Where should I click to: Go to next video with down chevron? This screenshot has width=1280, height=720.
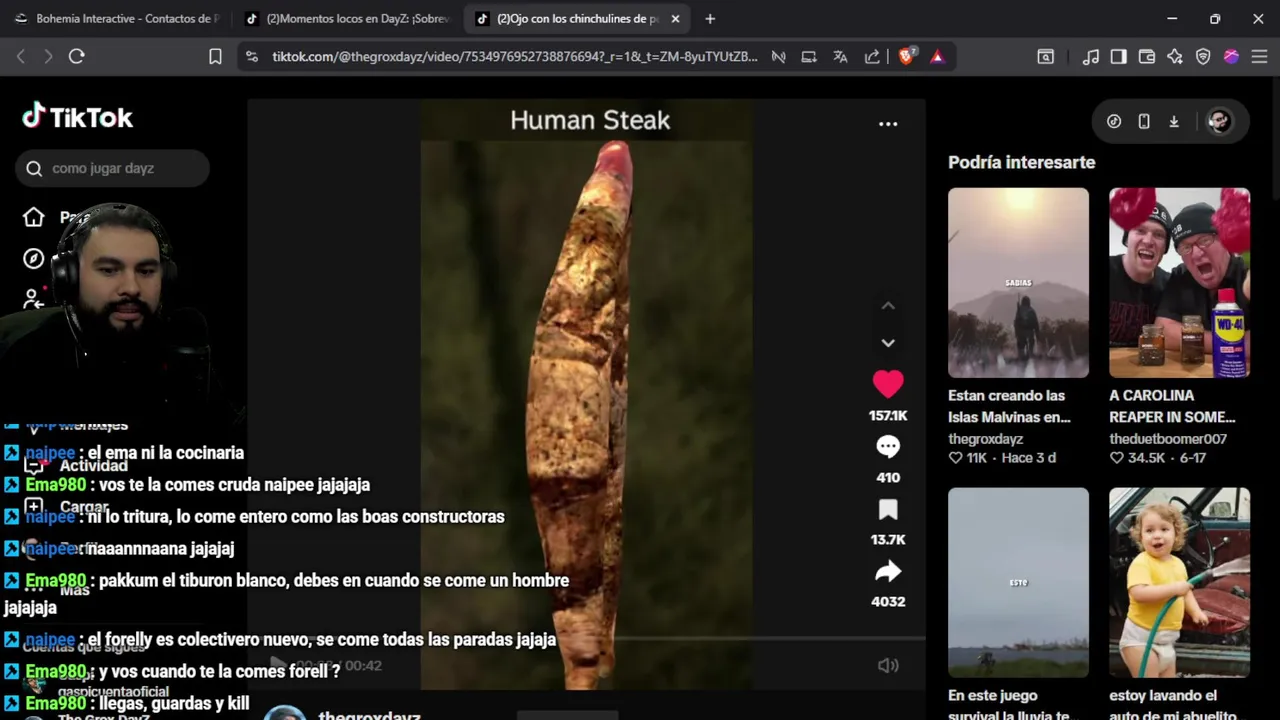pos(888,342)
